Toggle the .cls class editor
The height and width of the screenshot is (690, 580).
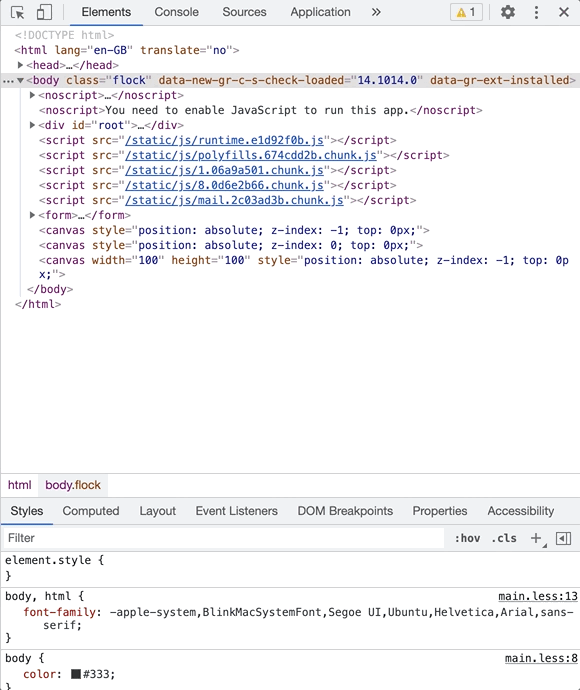point(504,538)
